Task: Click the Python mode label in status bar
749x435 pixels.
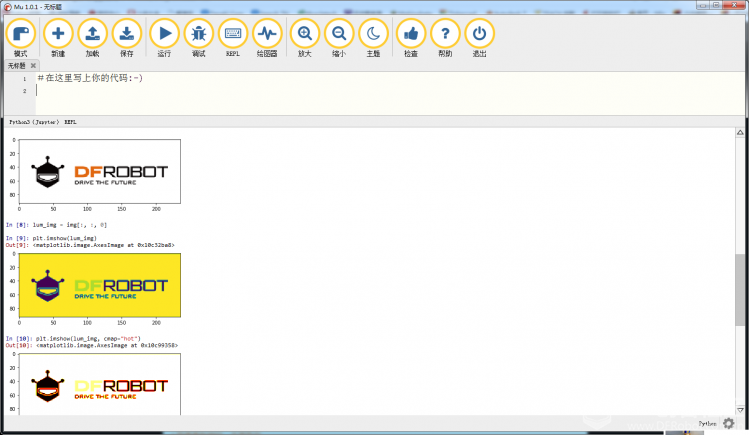Action: tap(707, 424)
